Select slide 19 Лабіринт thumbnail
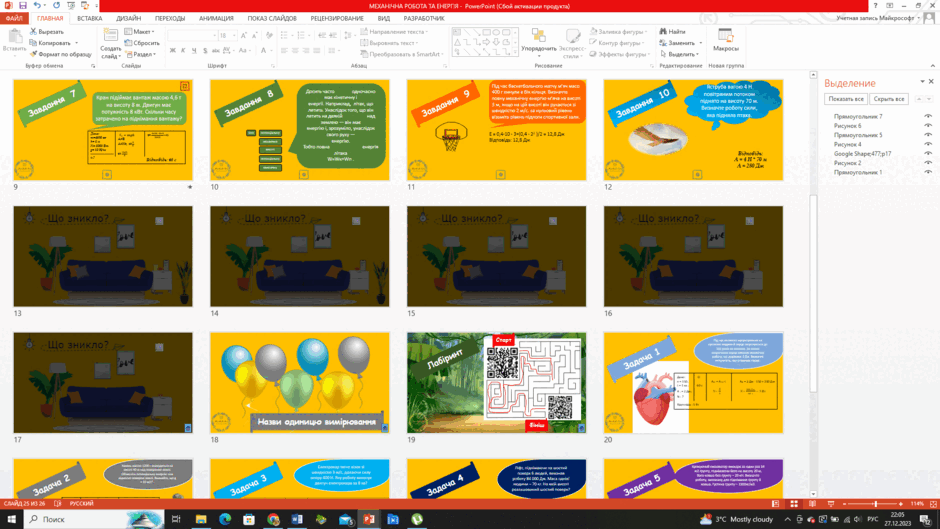The height and width of the screenshot is (529, 940). [x=496, y=383]
